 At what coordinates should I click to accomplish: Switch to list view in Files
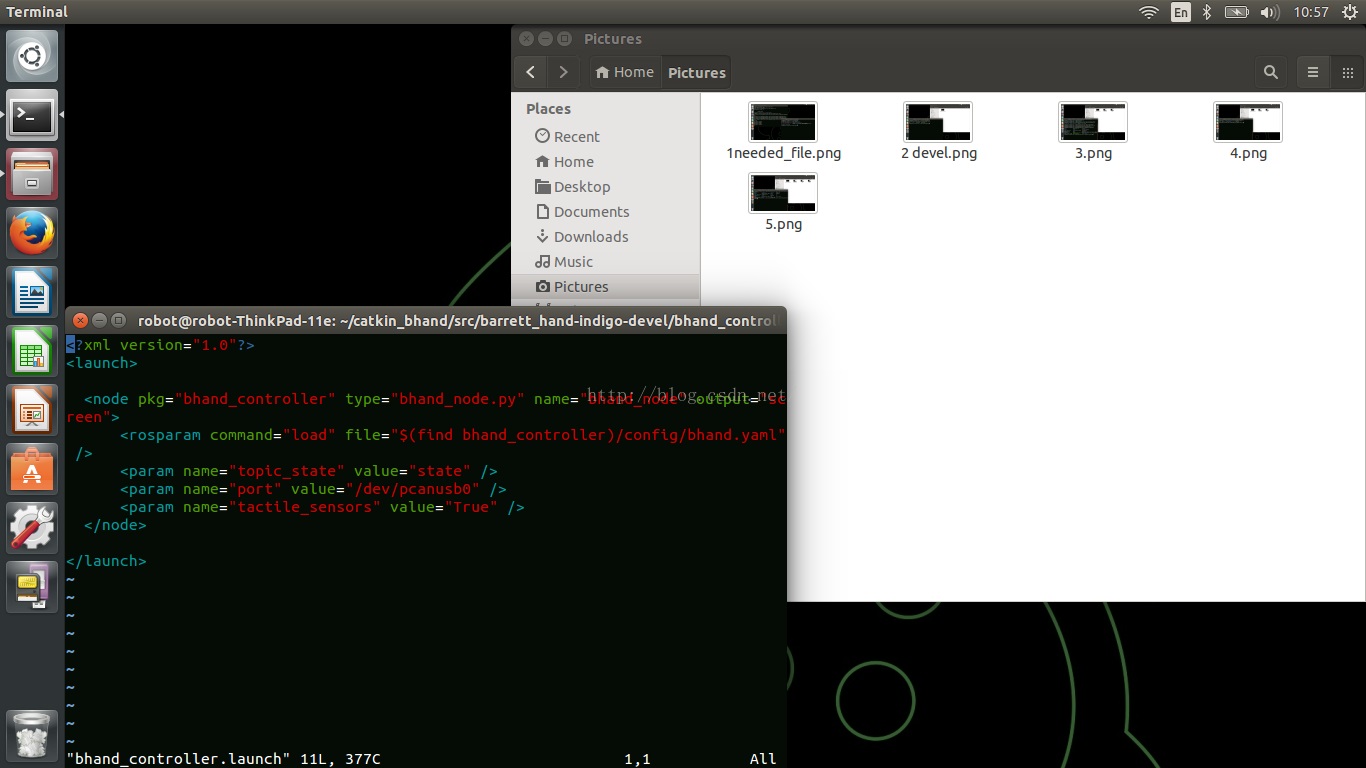tap(1313, 72)
